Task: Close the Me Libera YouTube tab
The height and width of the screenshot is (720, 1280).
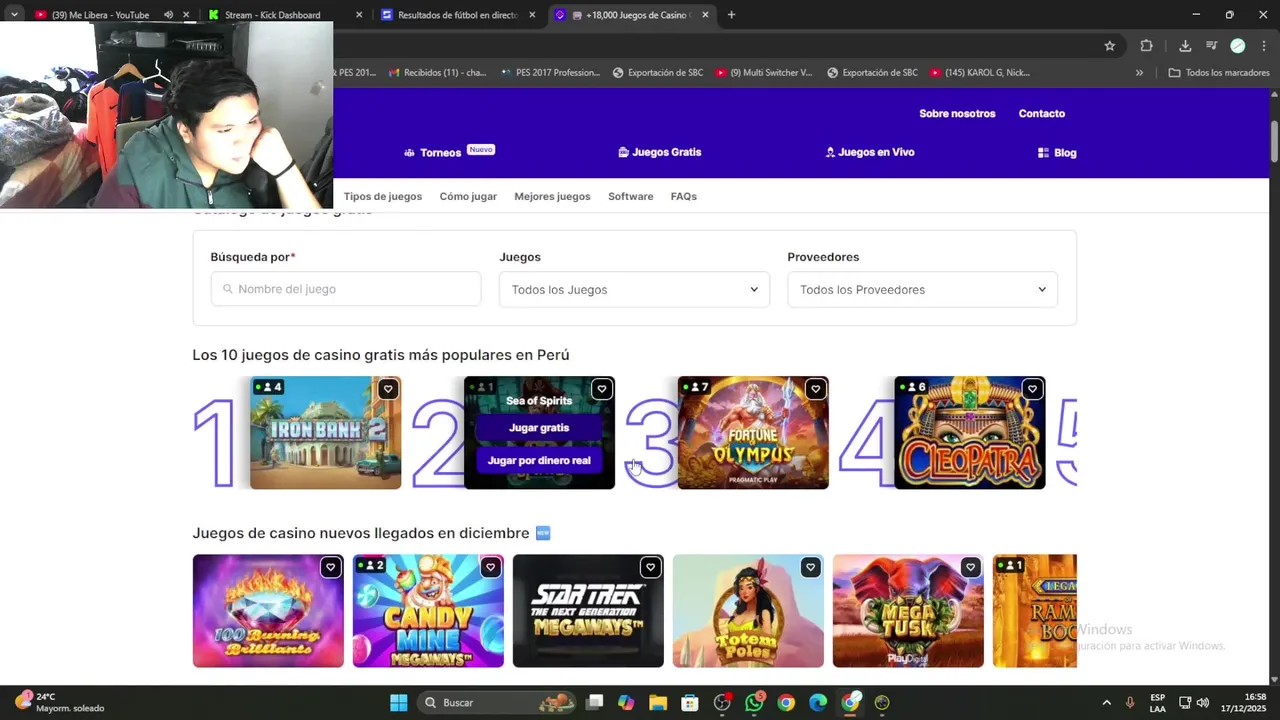Action: click(x=186, y=15)
